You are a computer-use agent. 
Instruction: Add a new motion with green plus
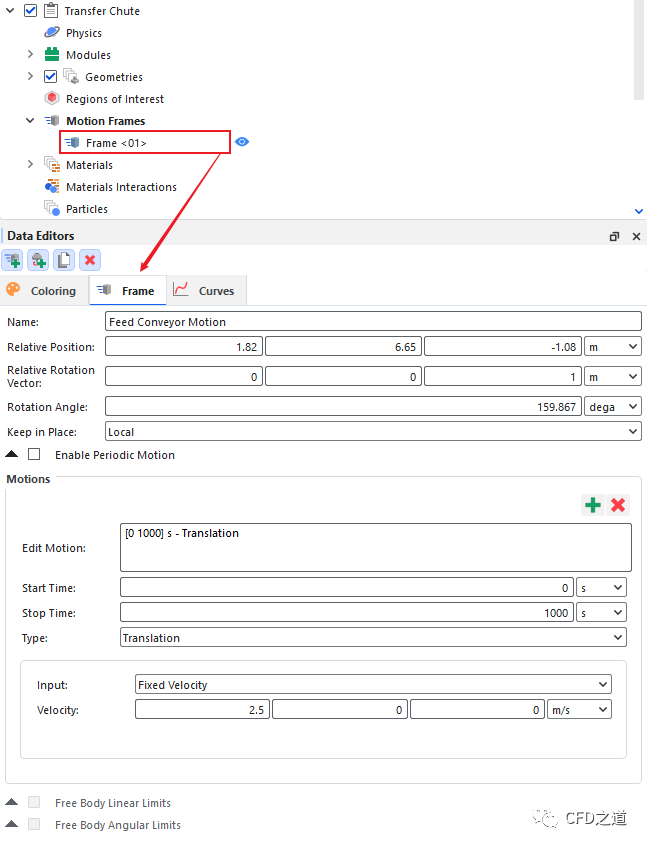(593, 505)
